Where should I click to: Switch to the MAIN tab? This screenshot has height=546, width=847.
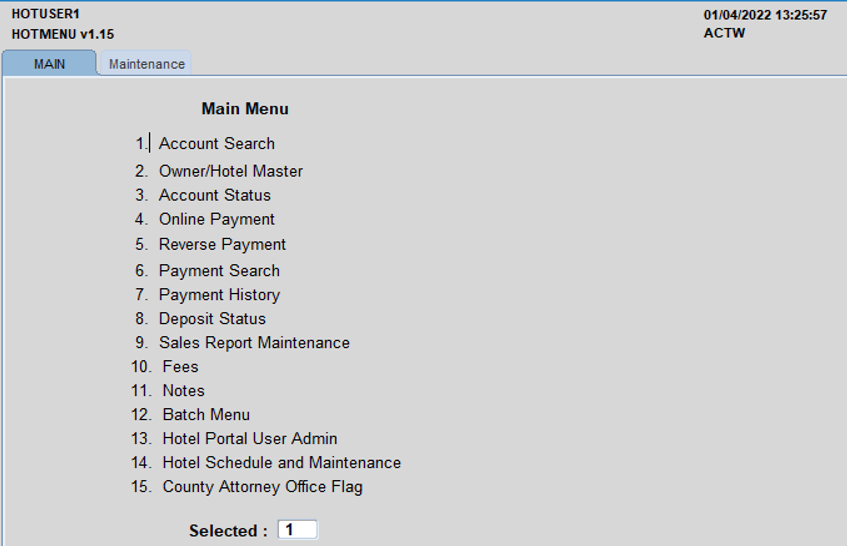pyautogui.click(x=49, y=63)
